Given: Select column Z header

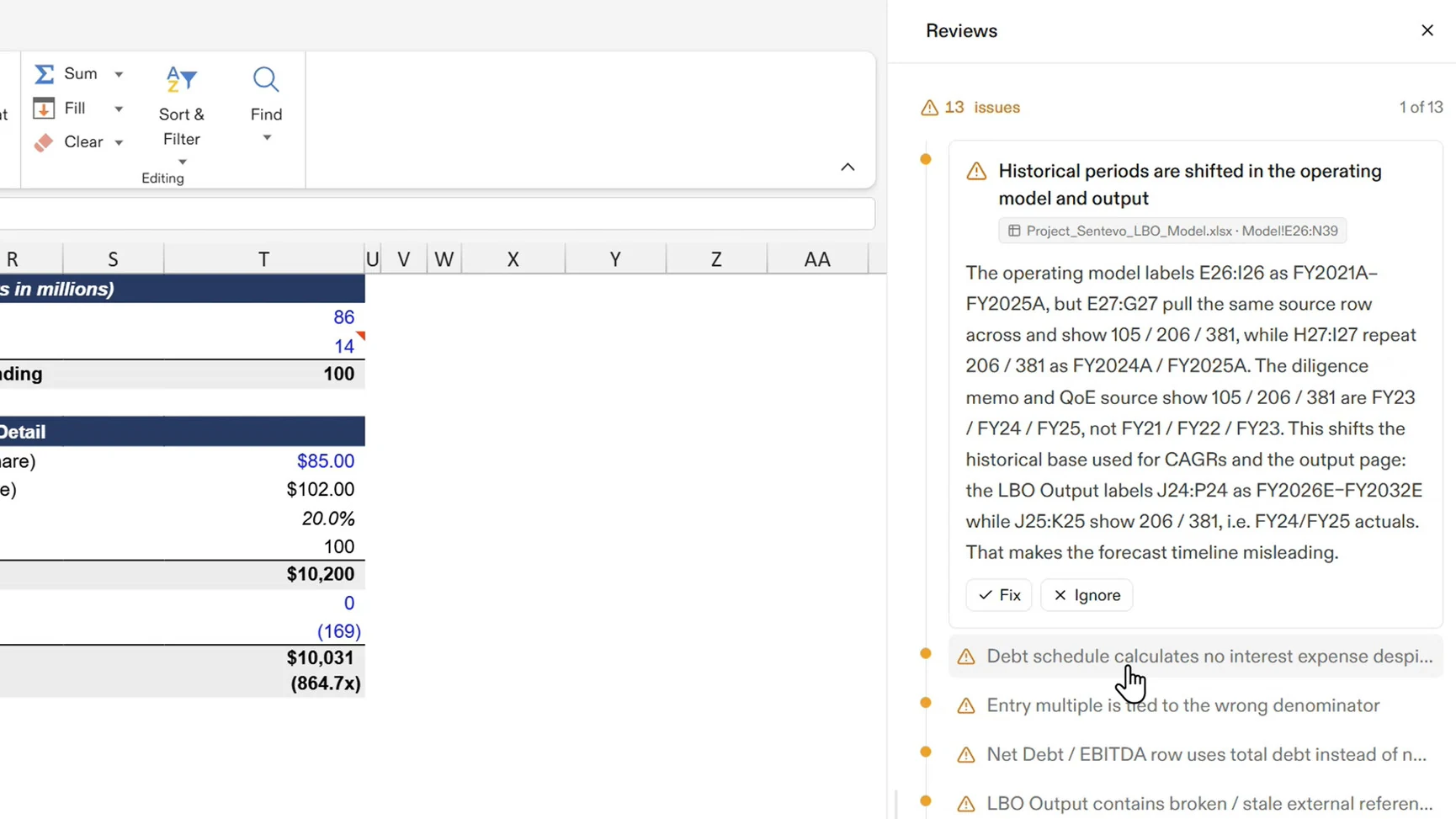Looking at the screenshot, I should [716, 259].
